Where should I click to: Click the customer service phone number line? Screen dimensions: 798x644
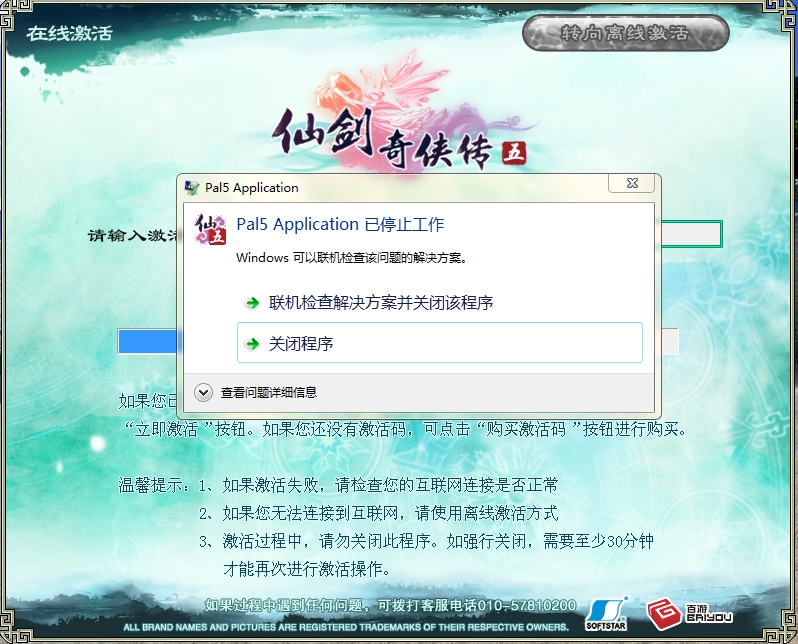click(x=390, y=605)
